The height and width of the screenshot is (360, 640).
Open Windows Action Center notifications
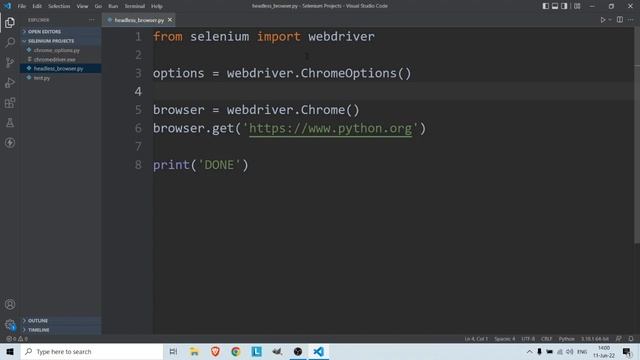tap(627, 351)
